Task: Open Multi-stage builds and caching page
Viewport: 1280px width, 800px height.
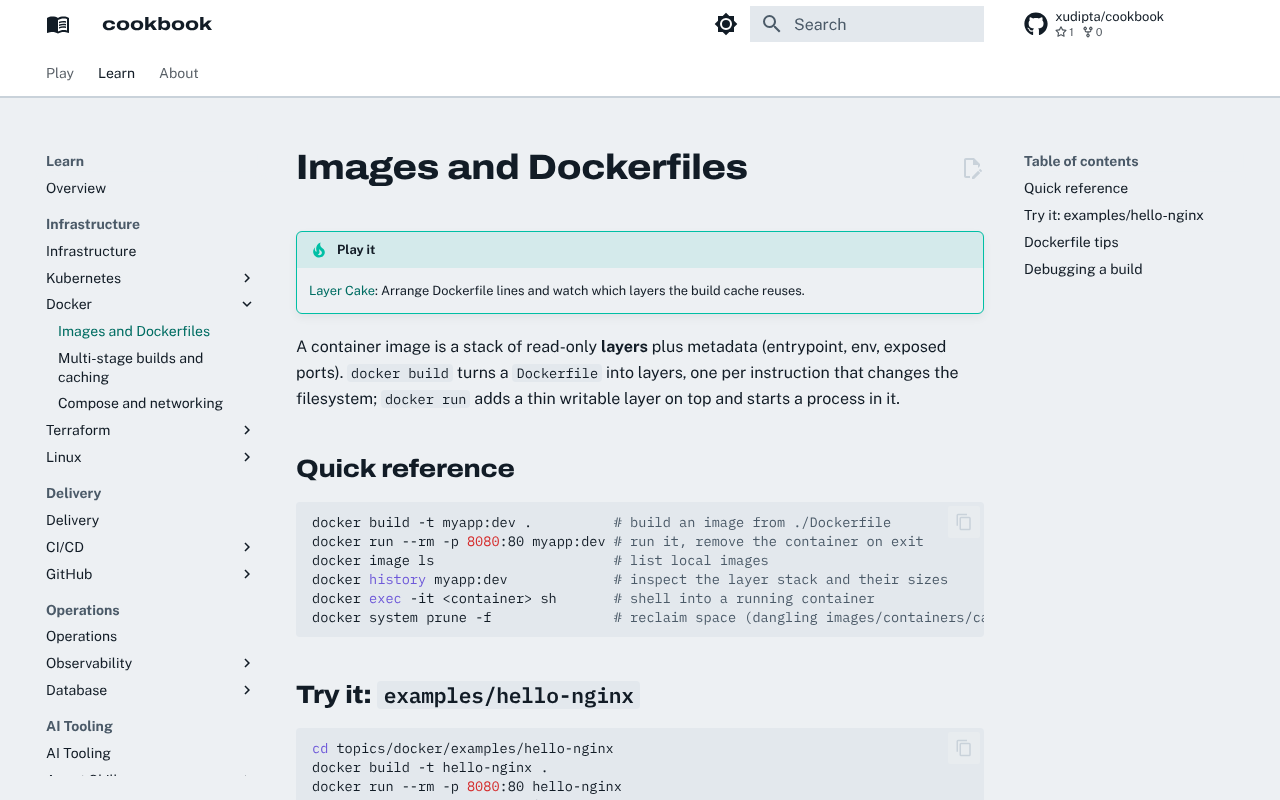Action: (130, 367)
